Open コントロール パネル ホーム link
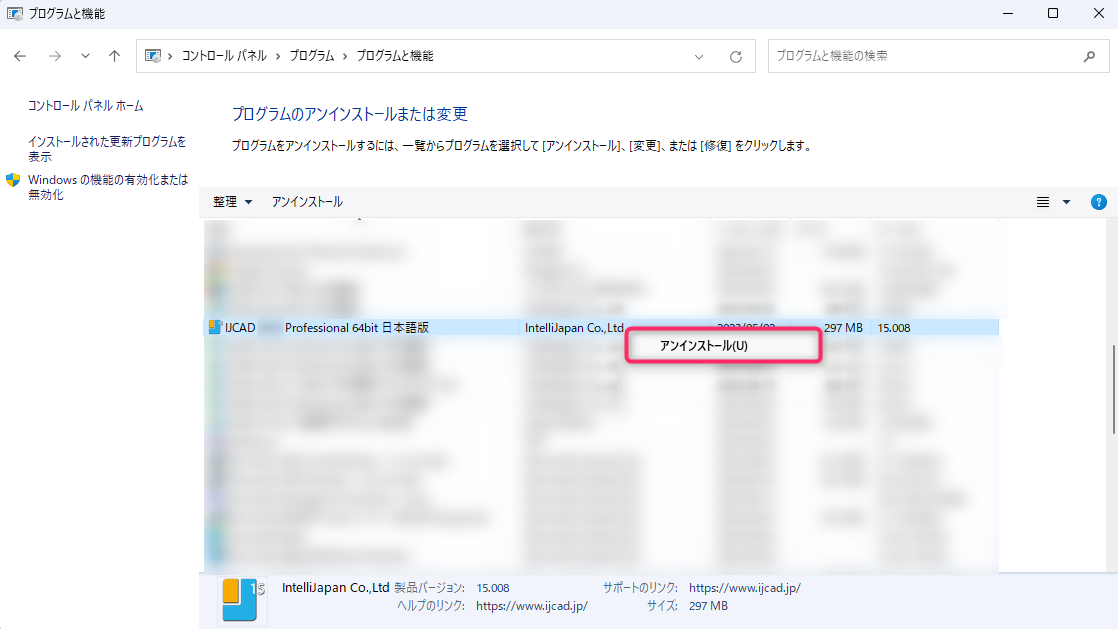The height and width of the screenshot is (629, 1118). point(86,106)
